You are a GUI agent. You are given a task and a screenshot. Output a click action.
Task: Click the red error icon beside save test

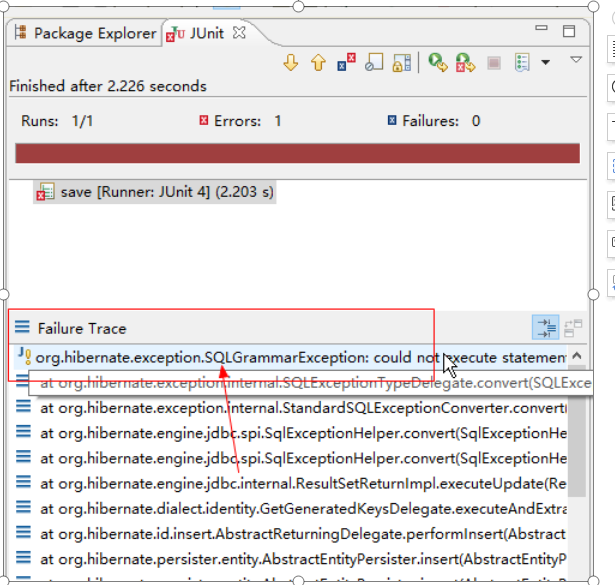click(x=45, y=192)
